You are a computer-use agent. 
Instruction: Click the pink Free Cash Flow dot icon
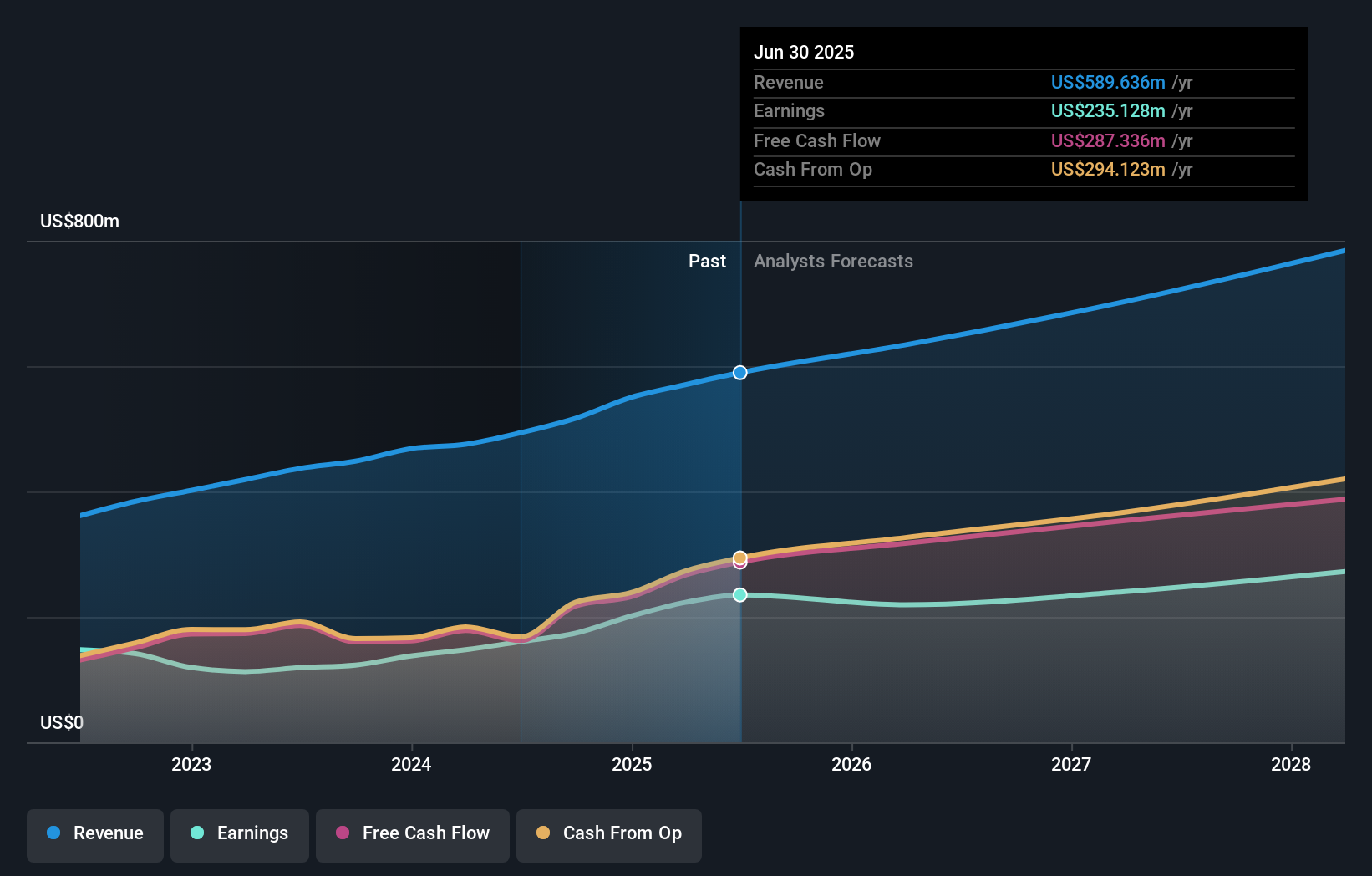pos(343,833)
